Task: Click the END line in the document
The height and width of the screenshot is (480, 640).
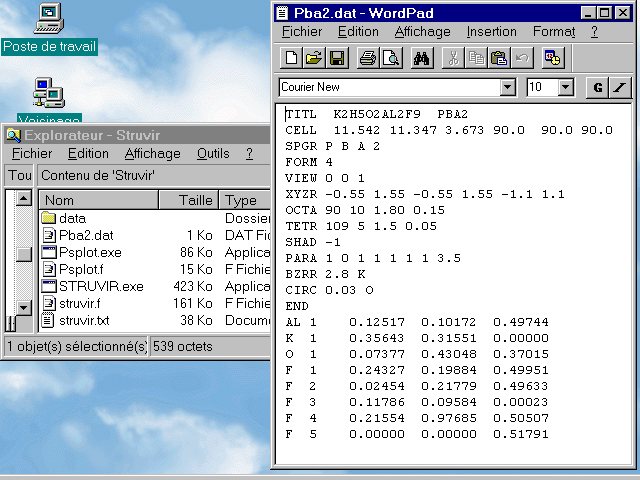Action: 297,306
